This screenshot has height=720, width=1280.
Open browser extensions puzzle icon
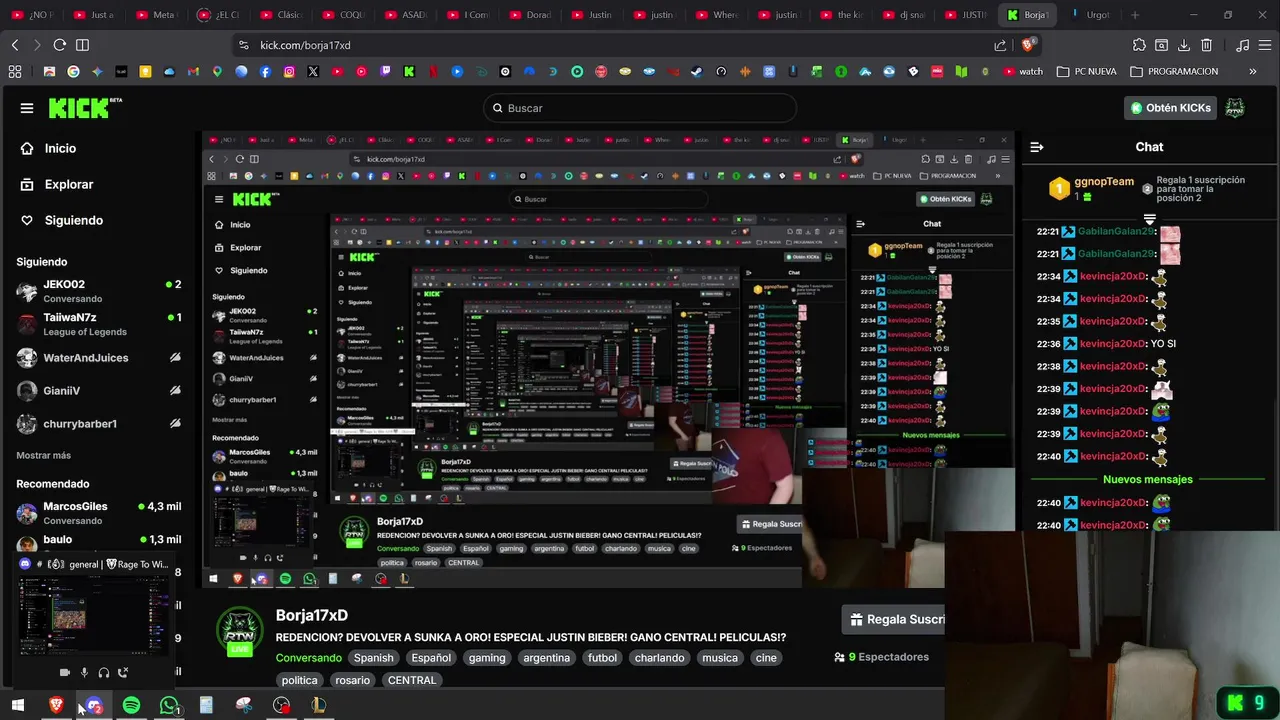coord(1139,45)
